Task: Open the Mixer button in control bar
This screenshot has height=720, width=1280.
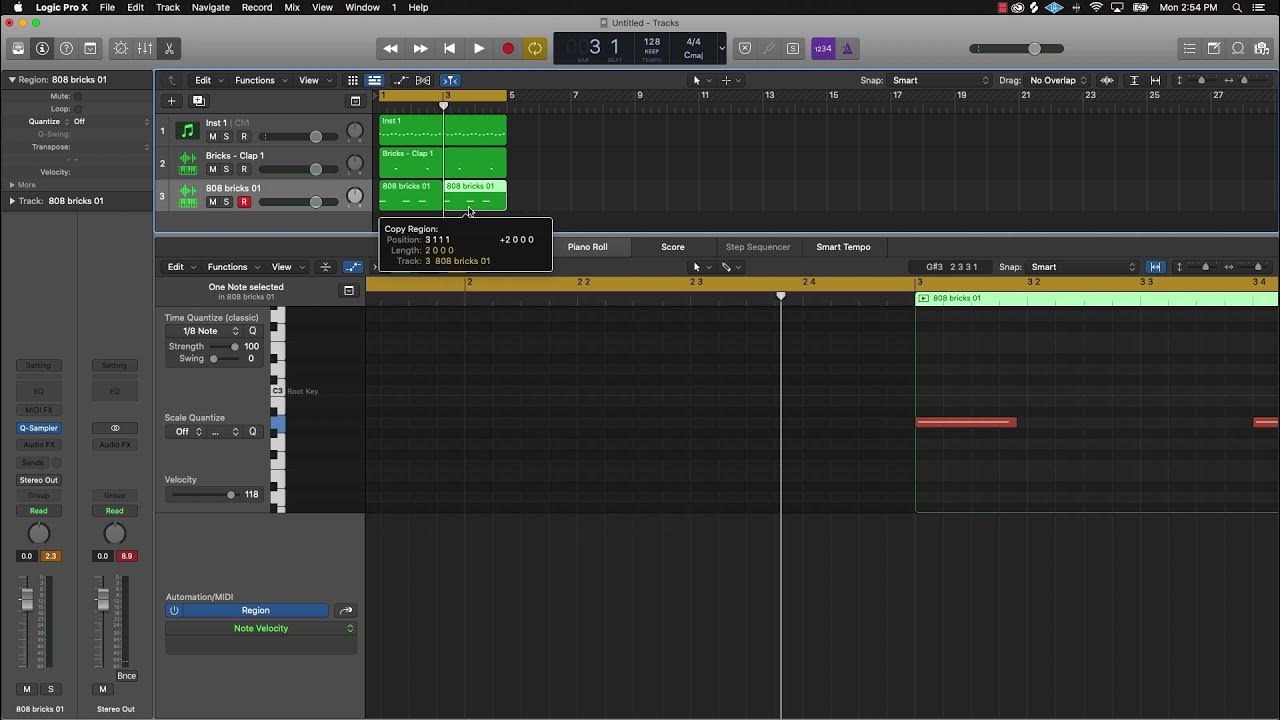Action: point(145,48)
